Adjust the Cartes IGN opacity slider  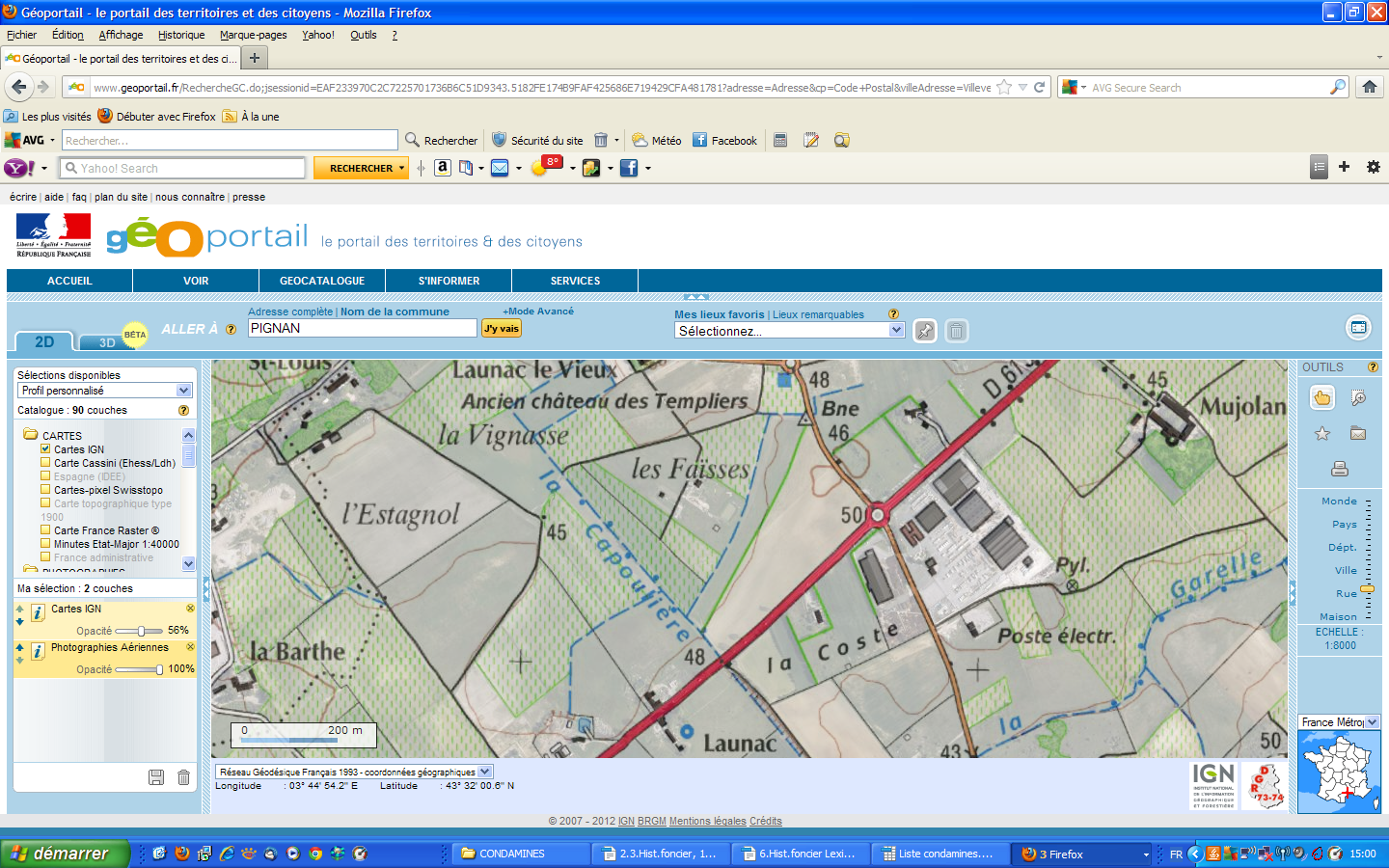[141, 631]
